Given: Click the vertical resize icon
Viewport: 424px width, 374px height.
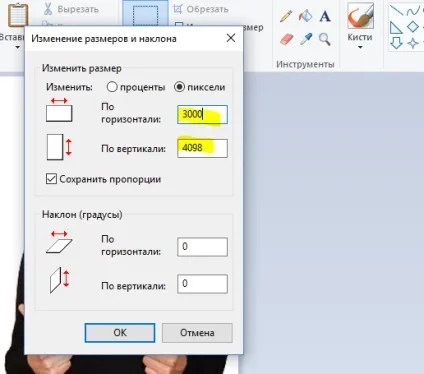Looking at the screenshot, I should pyautogui.click(x=59, y=147).
